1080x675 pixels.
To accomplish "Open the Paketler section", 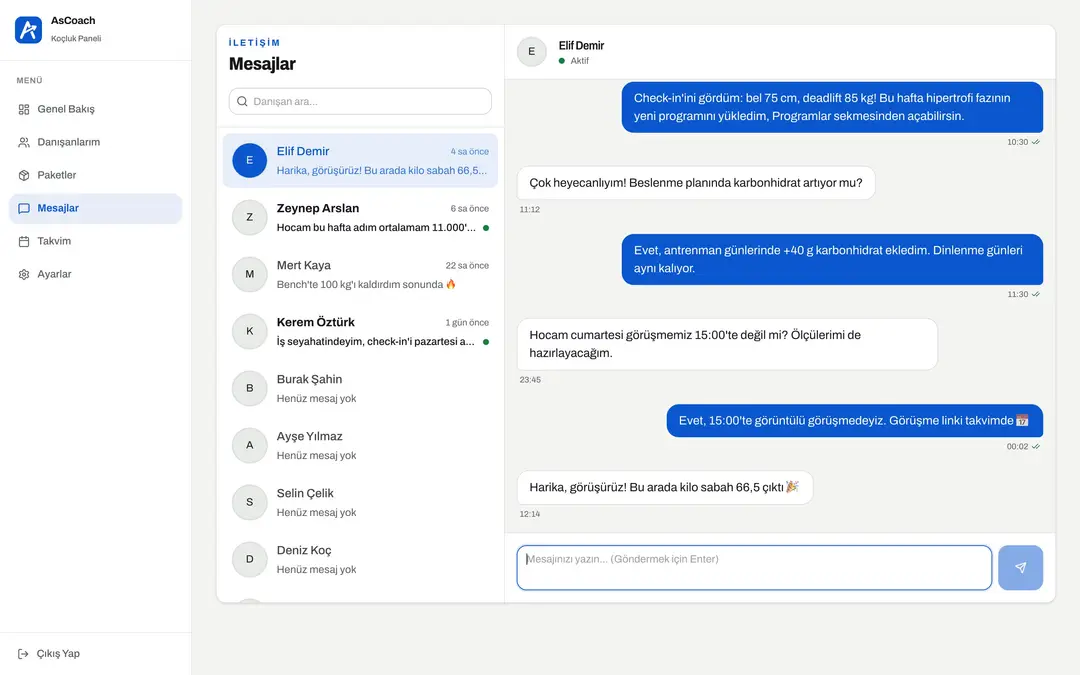I will tap(96, 176).
